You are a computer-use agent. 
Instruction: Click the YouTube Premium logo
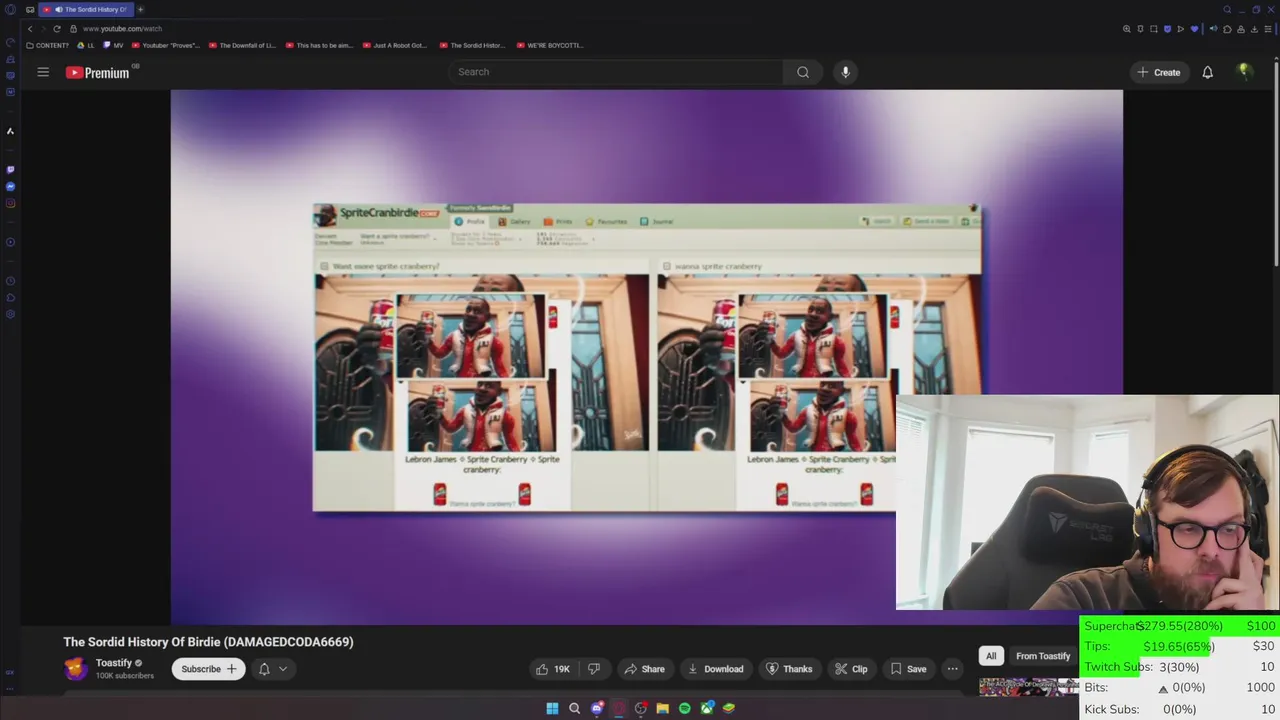(98, 72)
